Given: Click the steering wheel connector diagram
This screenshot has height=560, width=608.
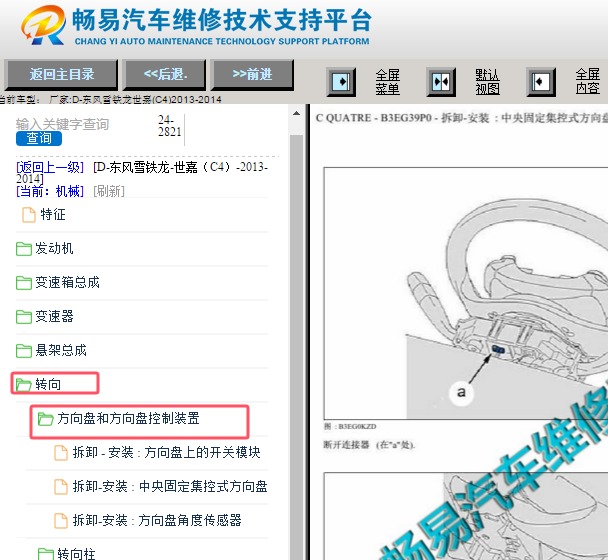Looking at the screenshot, I should click(466, 293).
